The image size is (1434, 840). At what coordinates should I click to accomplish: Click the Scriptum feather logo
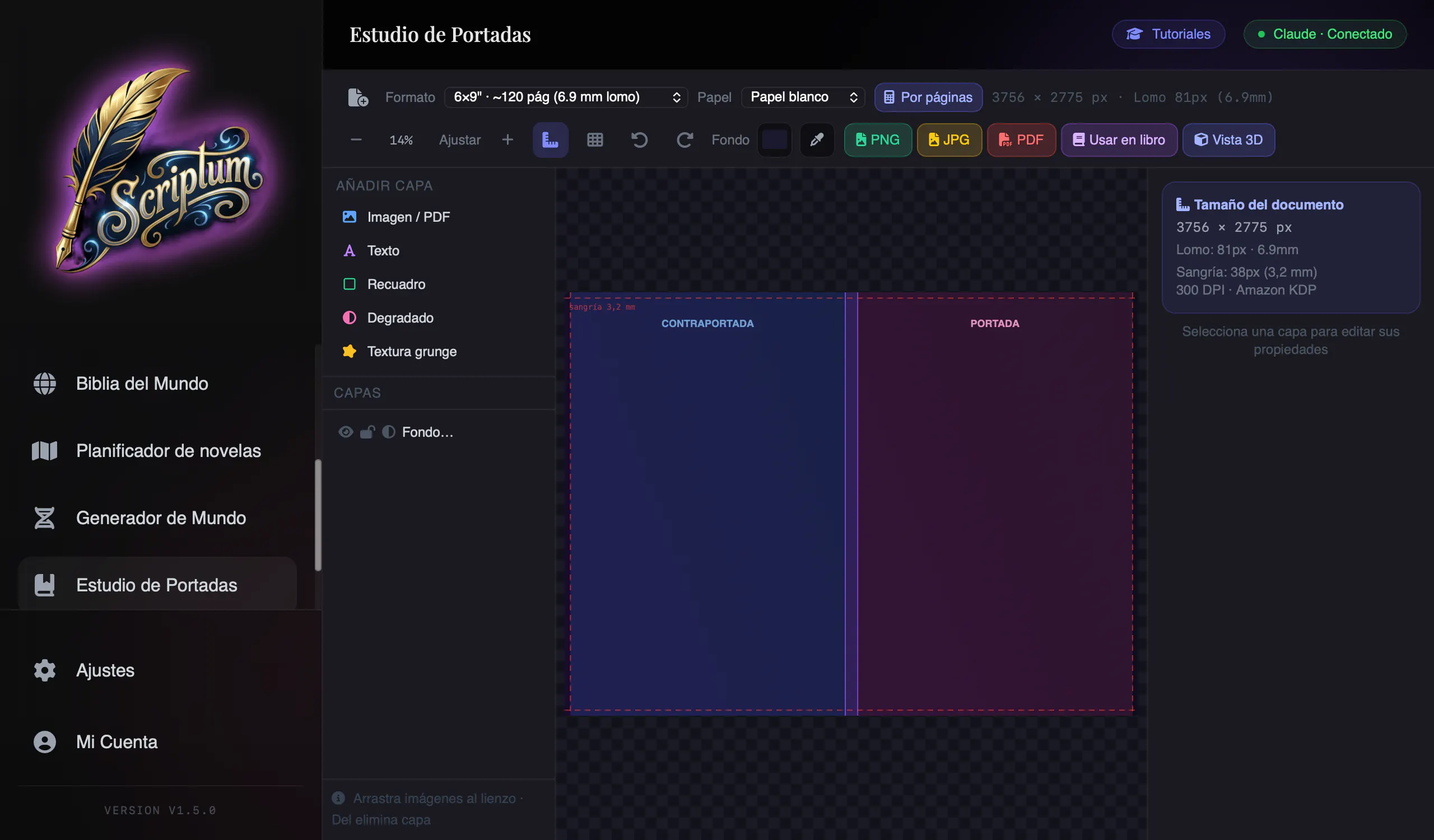click(x=159, y=170)
